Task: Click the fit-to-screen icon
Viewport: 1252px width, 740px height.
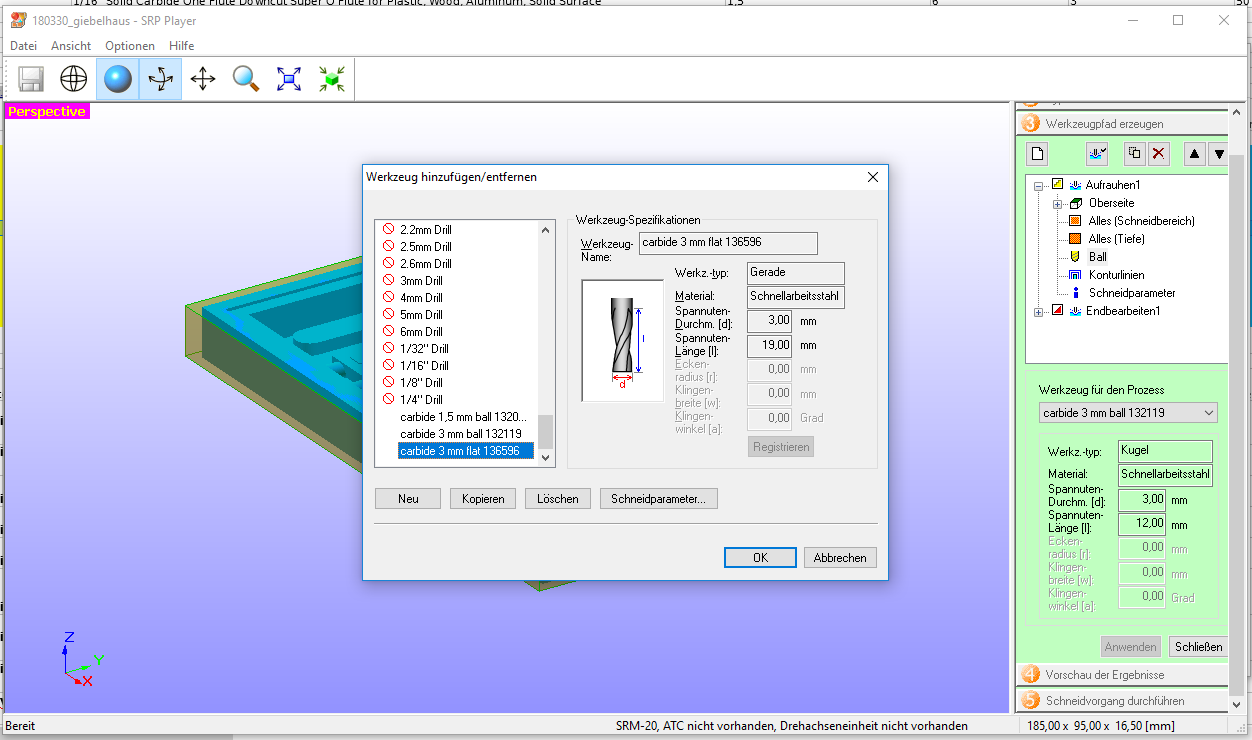Action: (289, 79)
